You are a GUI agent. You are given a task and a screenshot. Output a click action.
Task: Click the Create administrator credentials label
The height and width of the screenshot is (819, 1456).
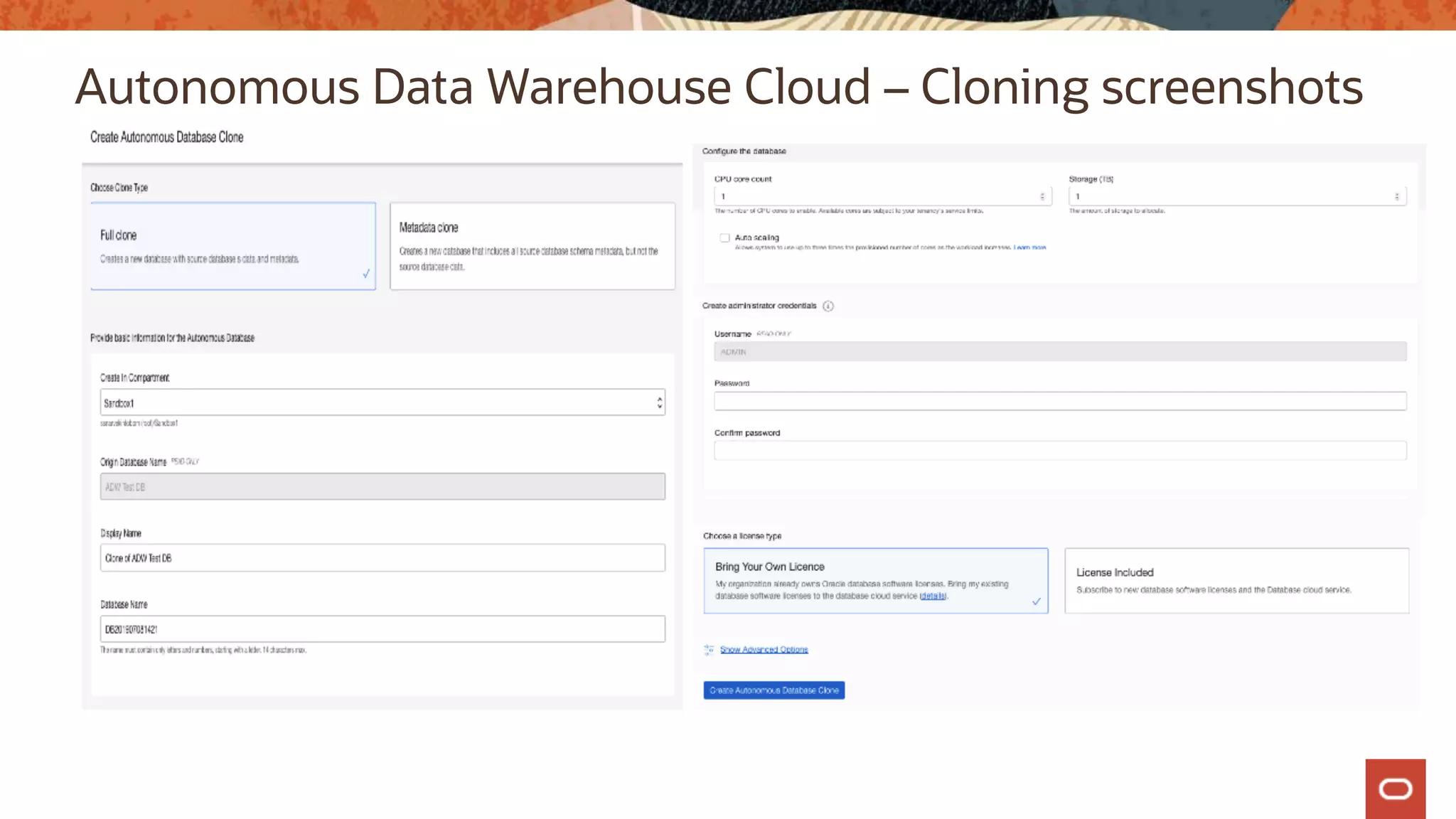point(759,306)
